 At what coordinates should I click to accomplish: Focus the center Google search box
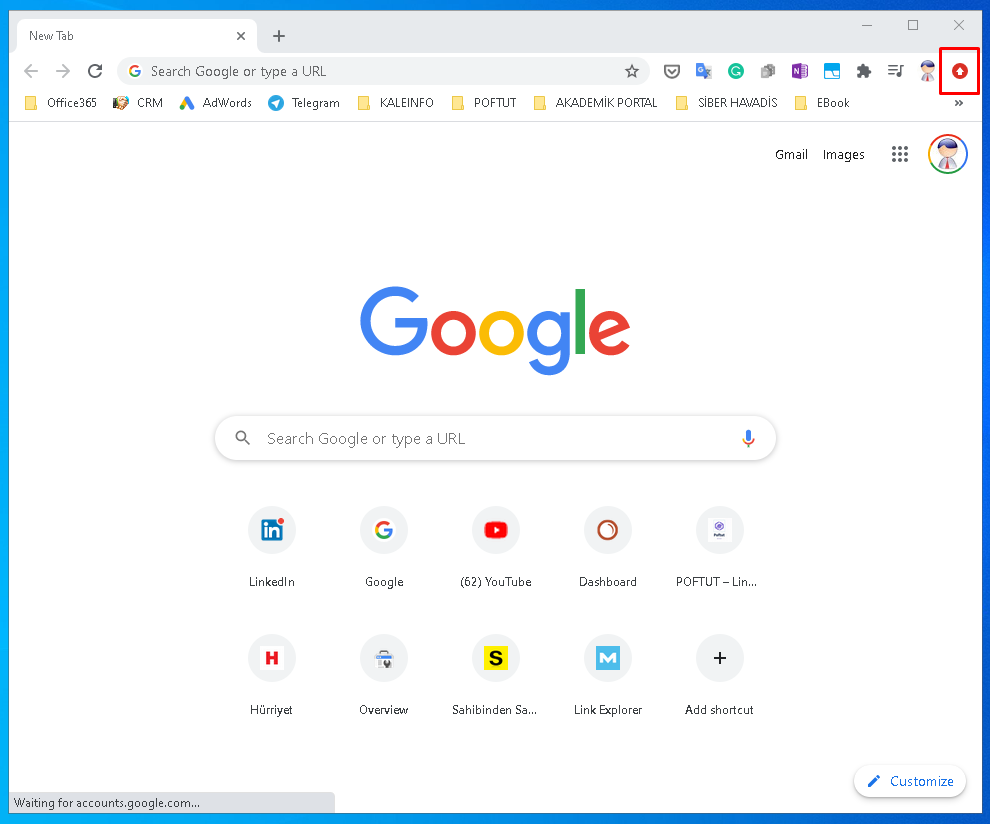495,438
